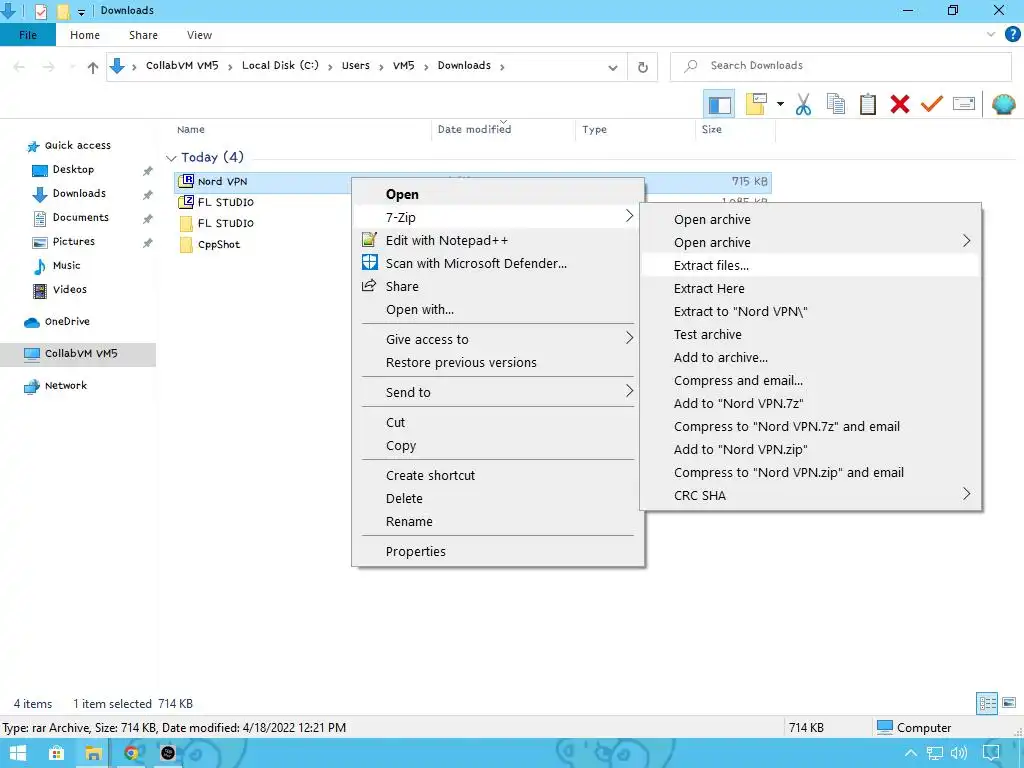
Task: Sort by the Name column header
Action: pyautogui.click(x=191, y=129)
